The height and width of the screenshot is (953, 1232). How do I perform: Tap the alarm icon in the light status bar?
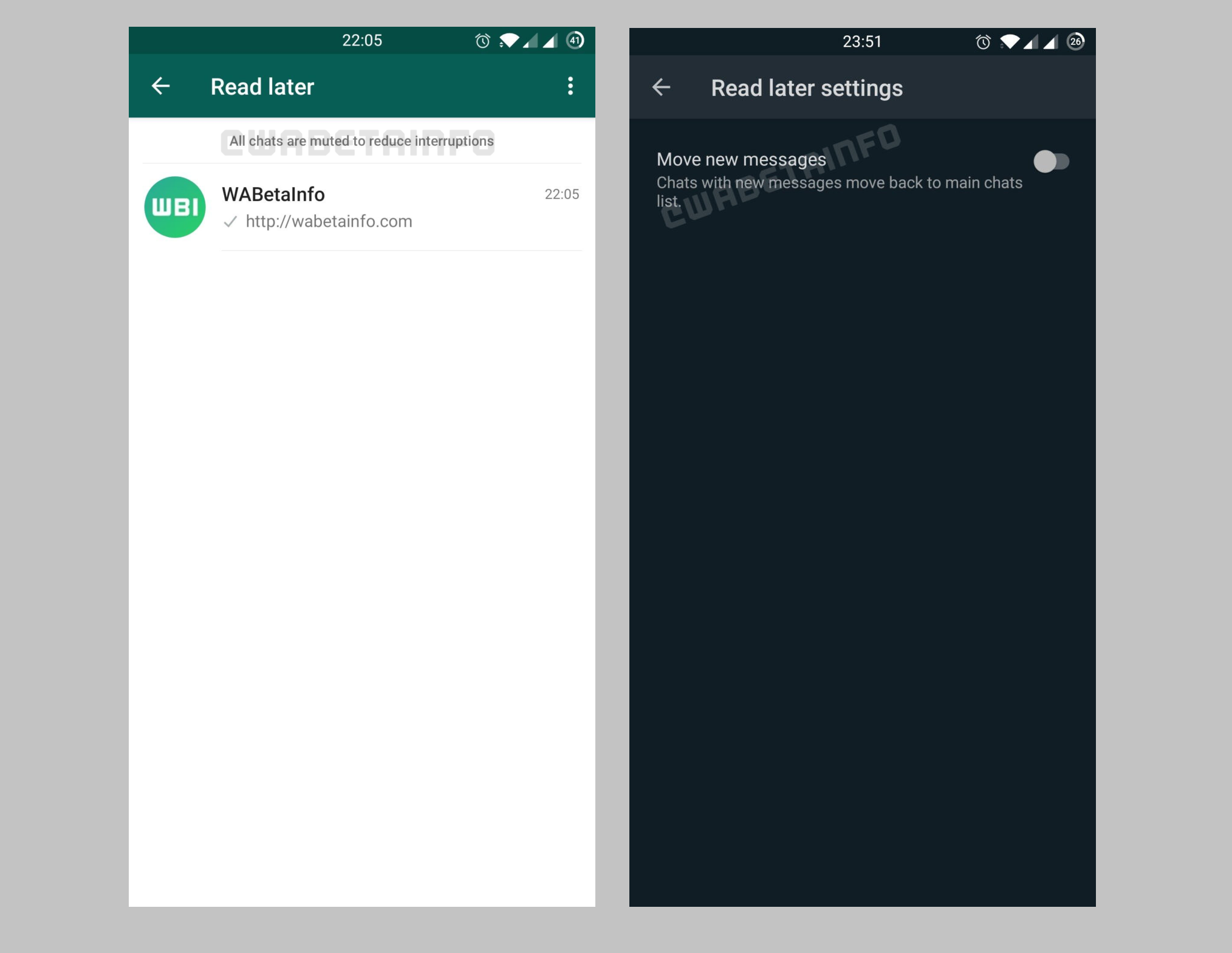tap(482, 41)
